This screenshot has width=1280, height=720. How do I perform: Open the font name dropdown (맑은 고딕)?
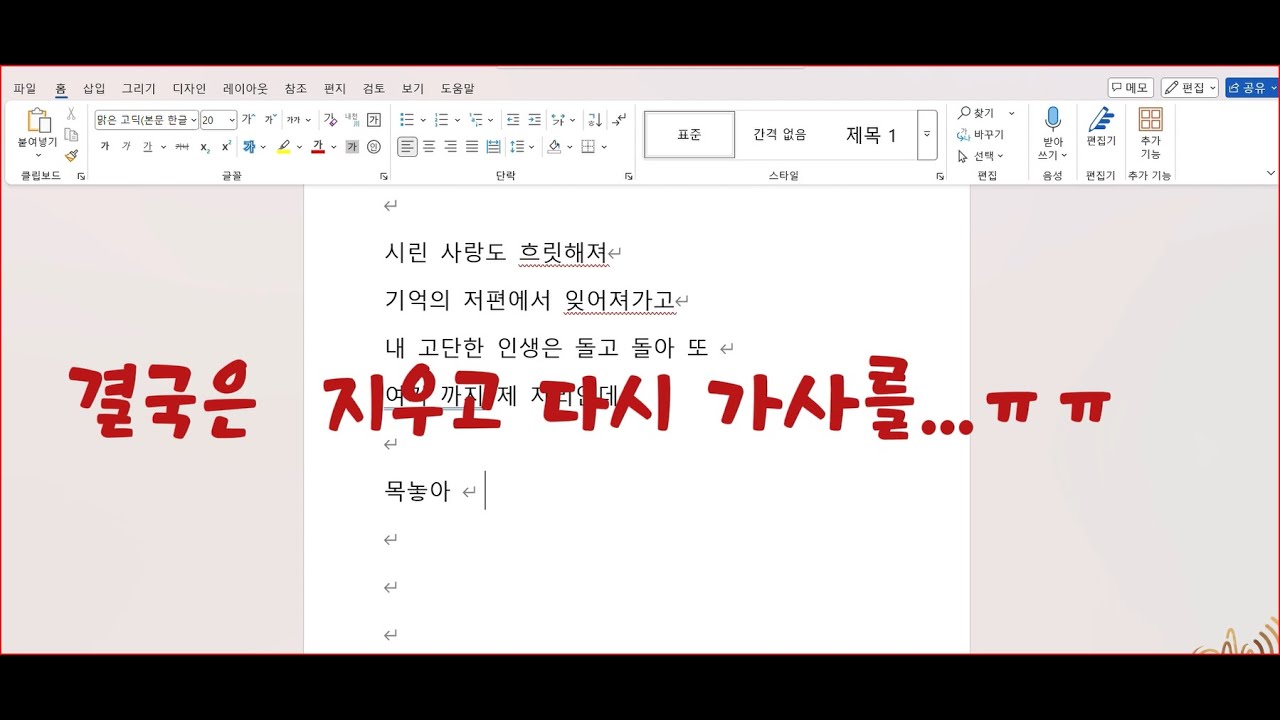tap(193, 120)
